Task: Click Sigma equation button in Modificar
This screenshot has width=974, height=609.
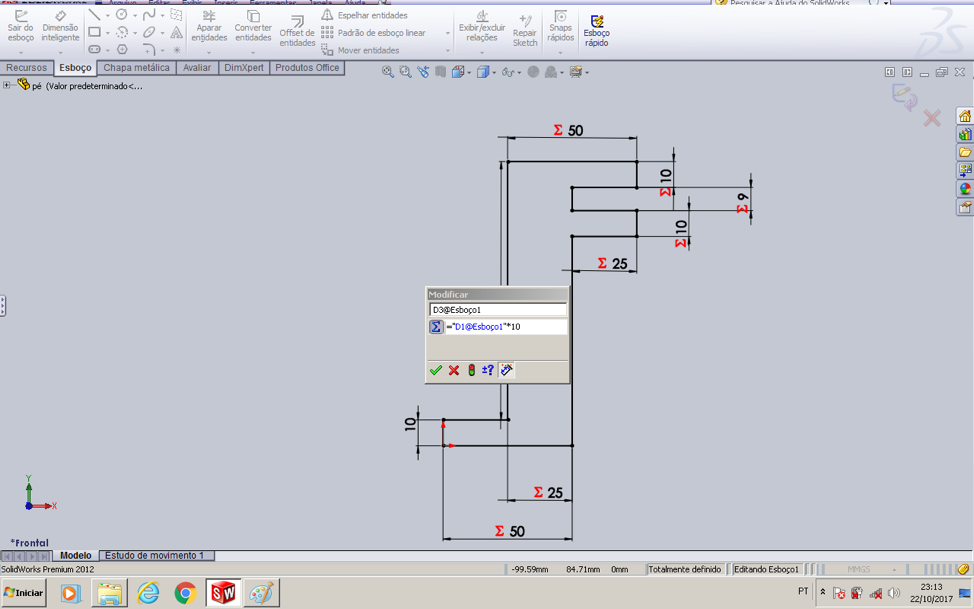Action: [436, 326]
